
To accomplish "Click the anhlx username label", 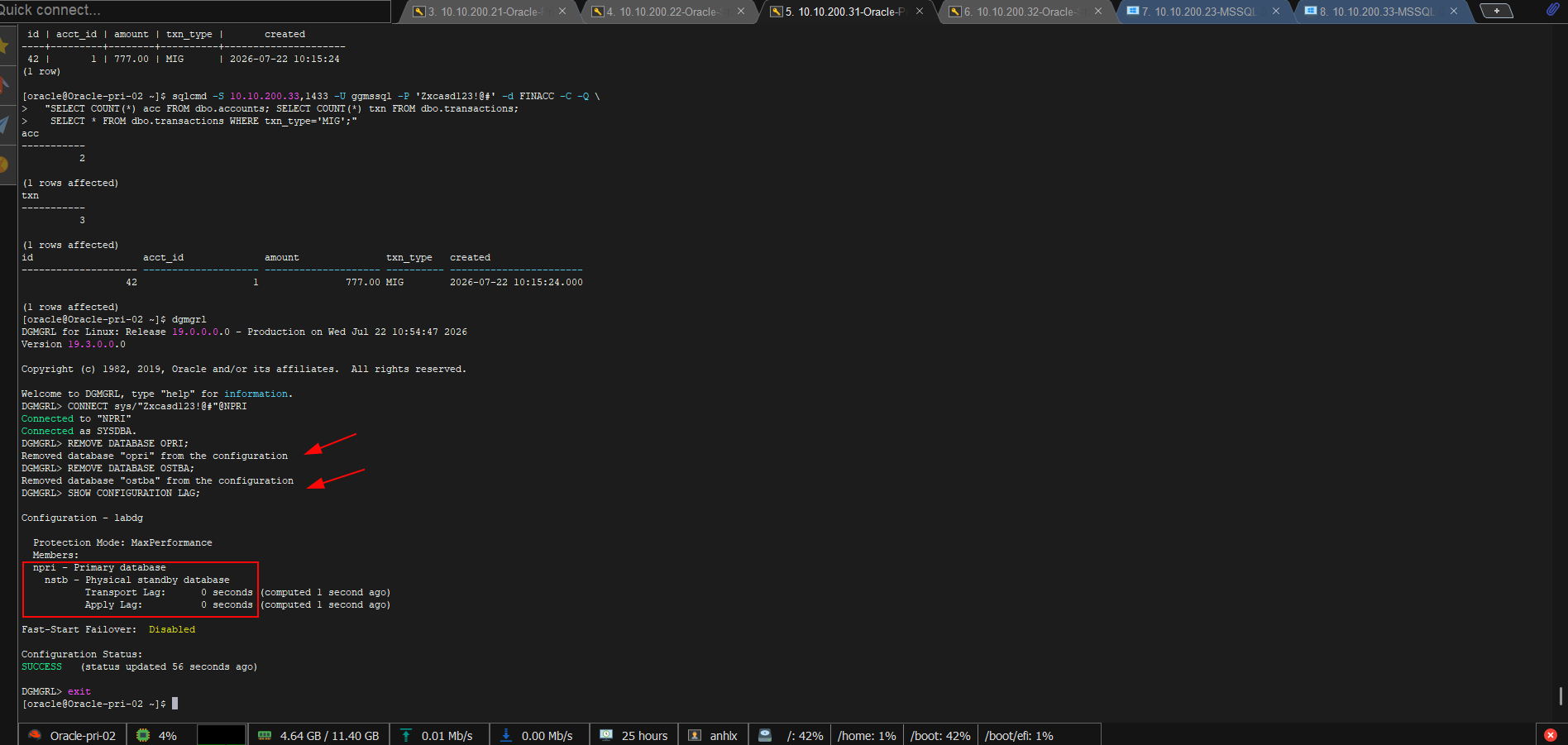I will pyautogui.click(x=724, y=736).
